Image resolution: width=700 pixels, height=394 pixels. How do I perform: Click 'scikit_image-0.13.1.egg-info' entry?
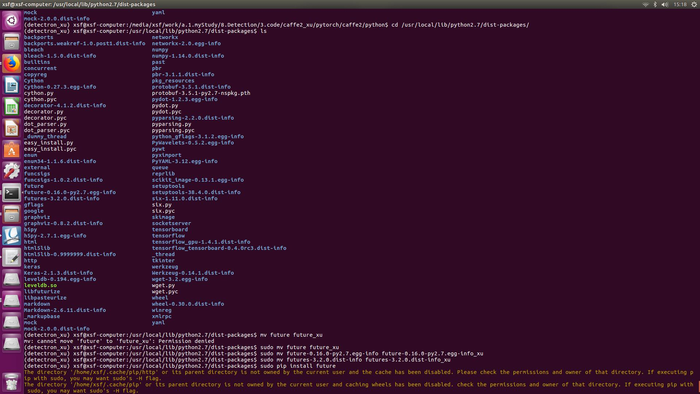[x=198, y=180]
